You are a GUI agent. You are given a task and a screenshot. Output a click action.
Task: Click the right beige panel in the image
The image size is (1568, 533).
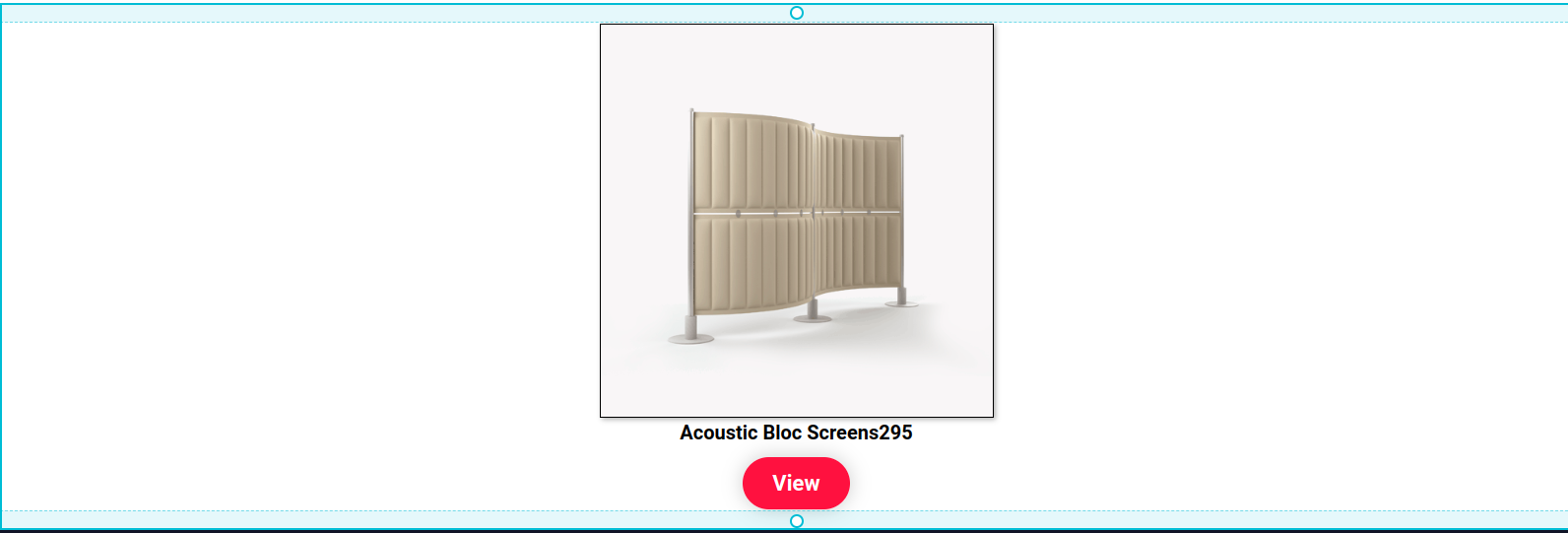(859, 212)
